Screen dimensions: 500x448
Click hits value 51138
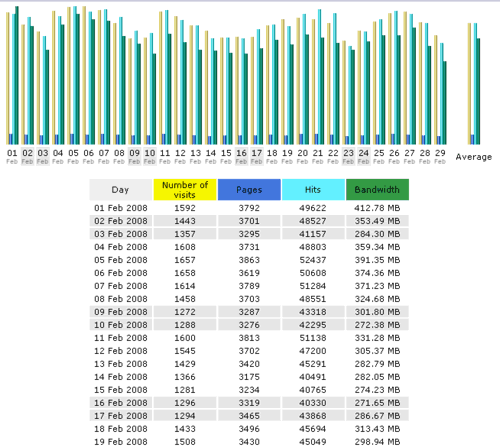313,338
